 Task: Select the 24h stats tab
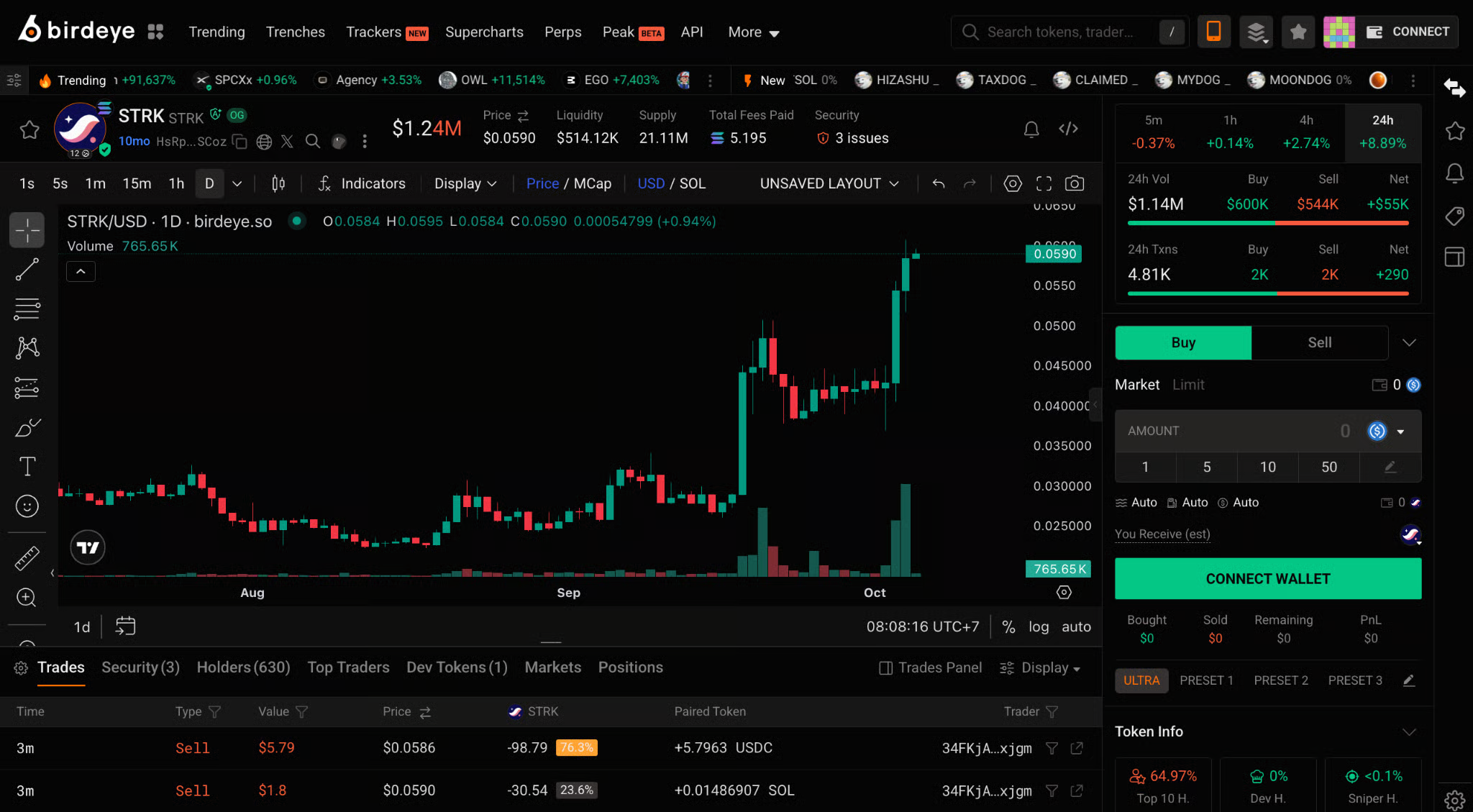coord(1382,132)
